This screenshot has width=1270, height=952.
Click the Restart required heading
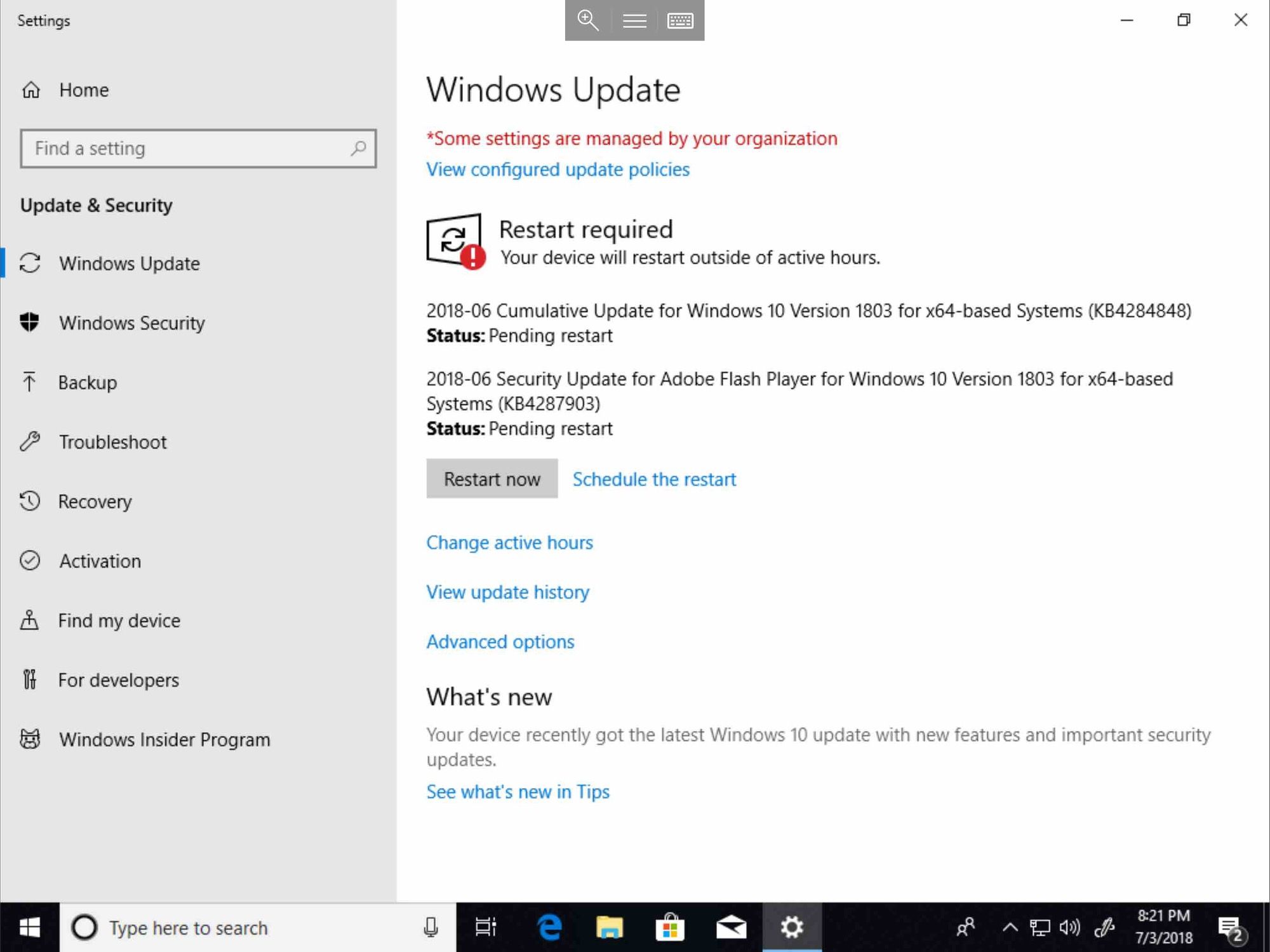tap(585, 230)
